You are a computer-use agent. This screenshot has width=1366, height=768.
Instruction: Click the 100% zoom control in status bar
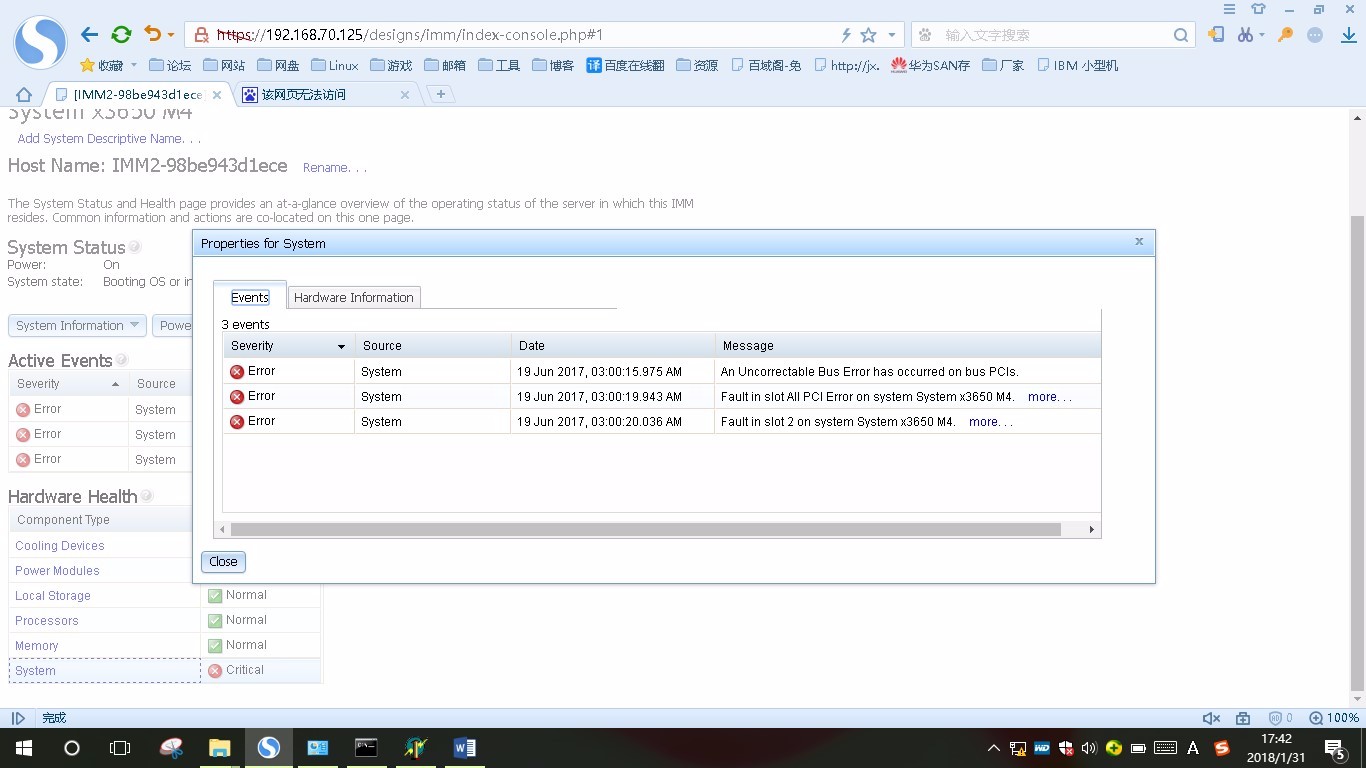(1335, 718)
